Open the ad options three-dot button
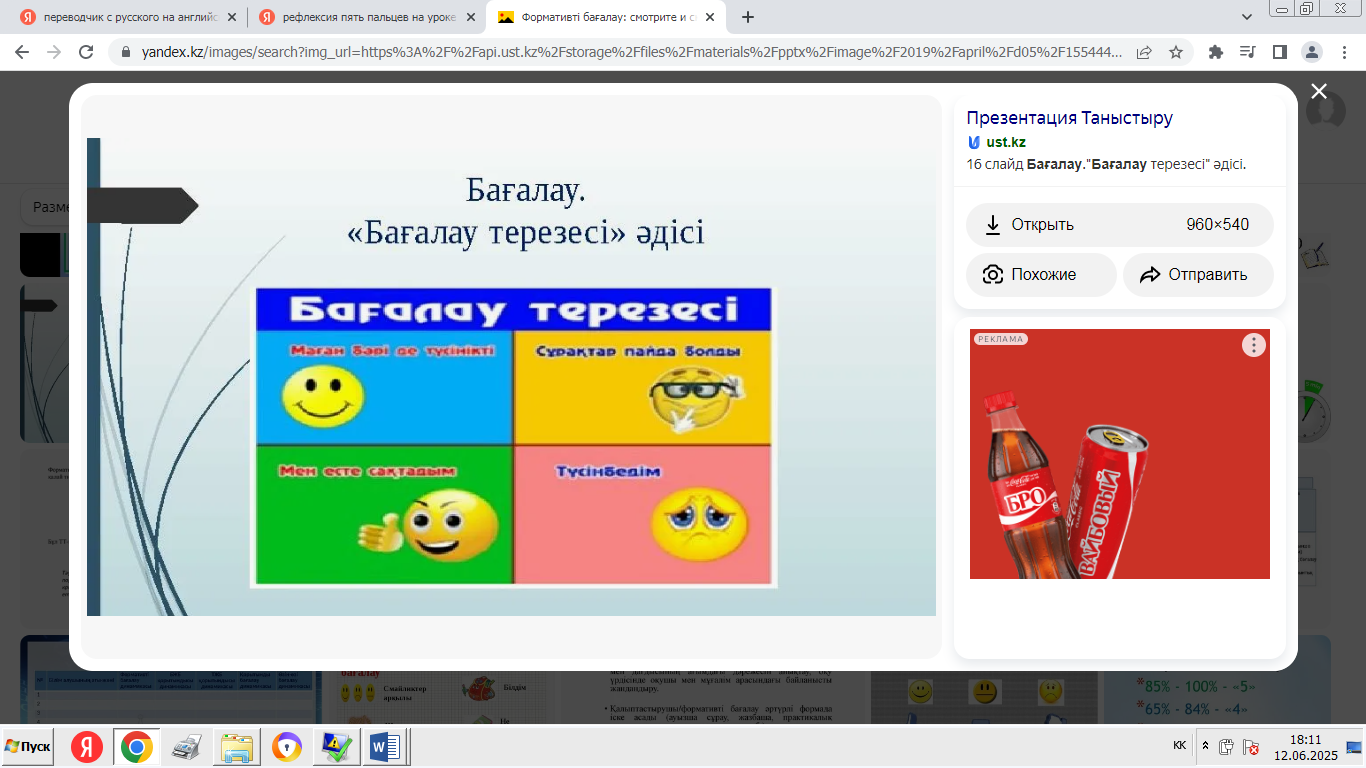 point(1254,345)
